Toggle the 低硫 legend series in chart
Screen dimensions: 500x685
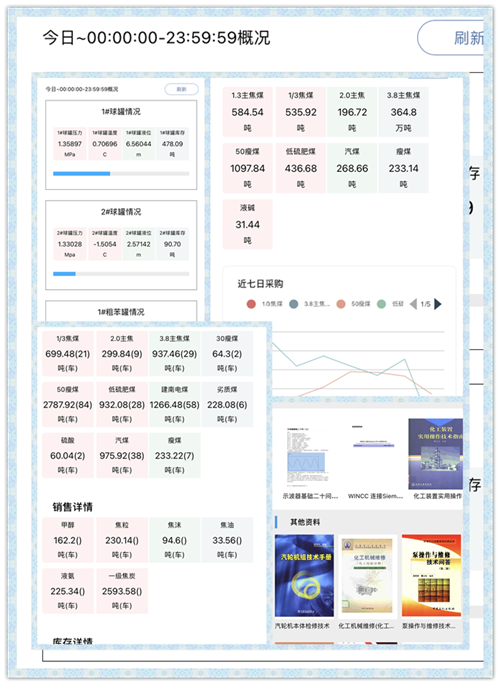click(390, 304)
